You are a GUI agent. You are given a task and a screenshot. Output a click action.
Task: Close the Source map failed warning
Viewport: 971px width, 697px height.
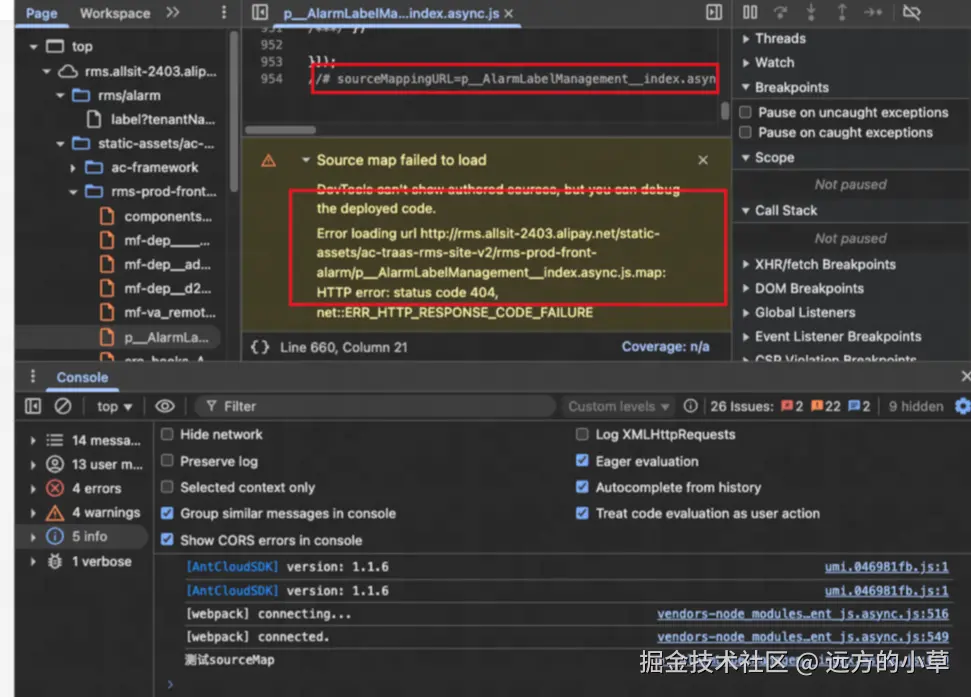pos(703,160)
